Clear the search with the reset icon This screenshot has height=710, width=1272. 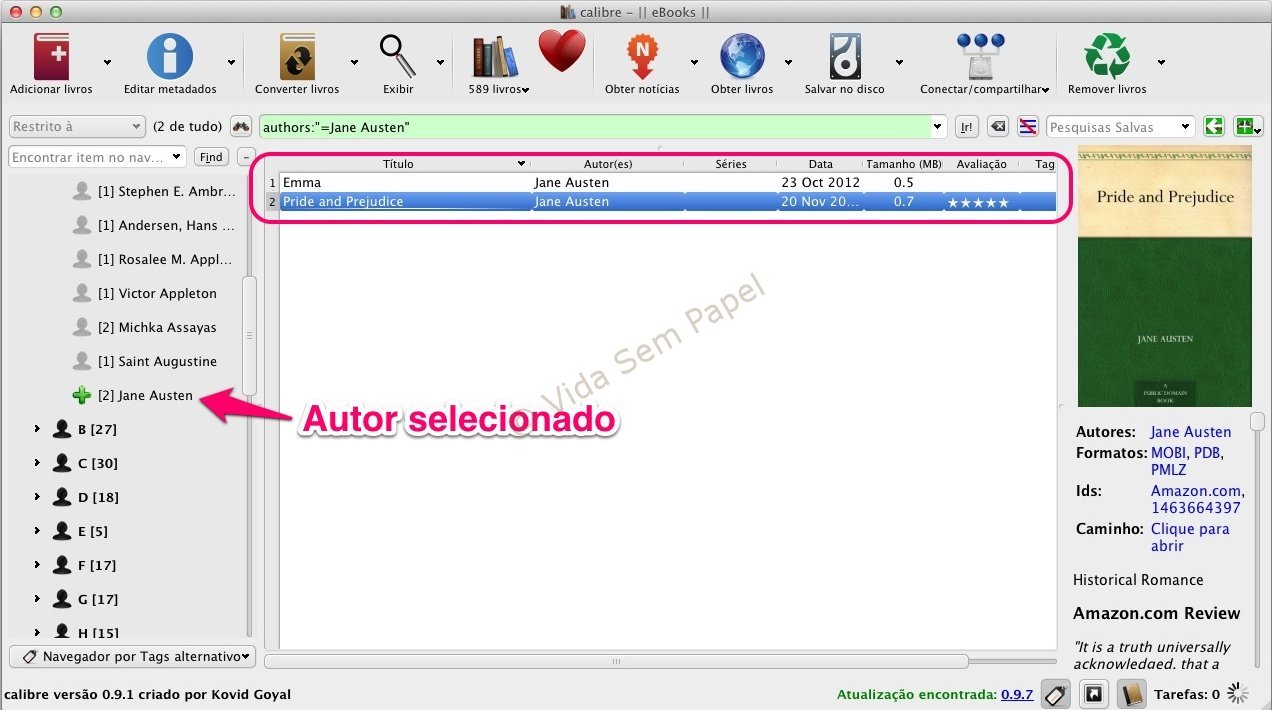point(997,127)
